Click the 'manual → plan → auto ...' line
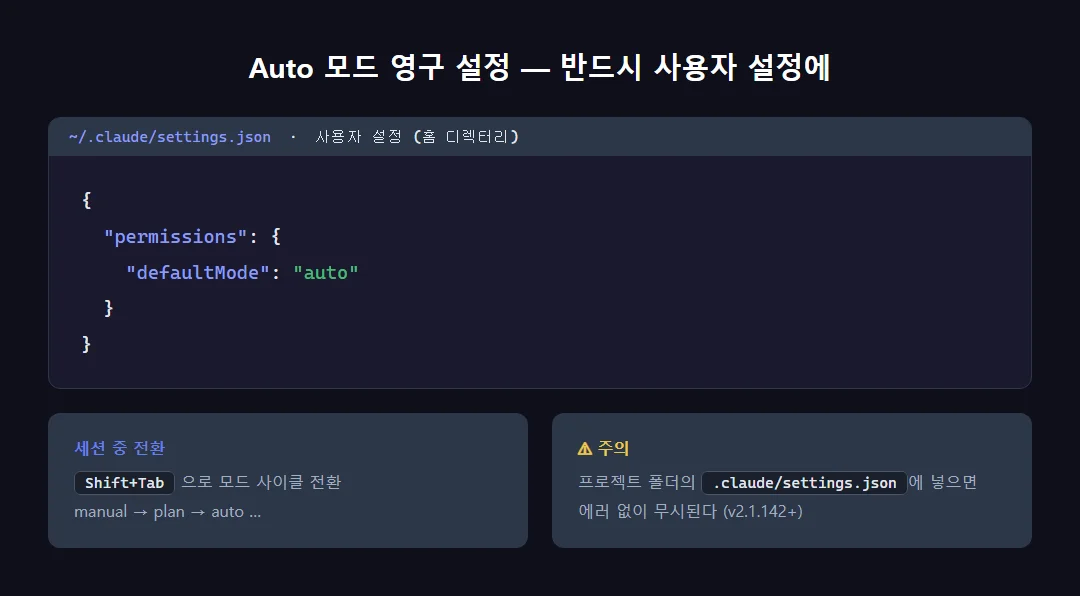 167,511
